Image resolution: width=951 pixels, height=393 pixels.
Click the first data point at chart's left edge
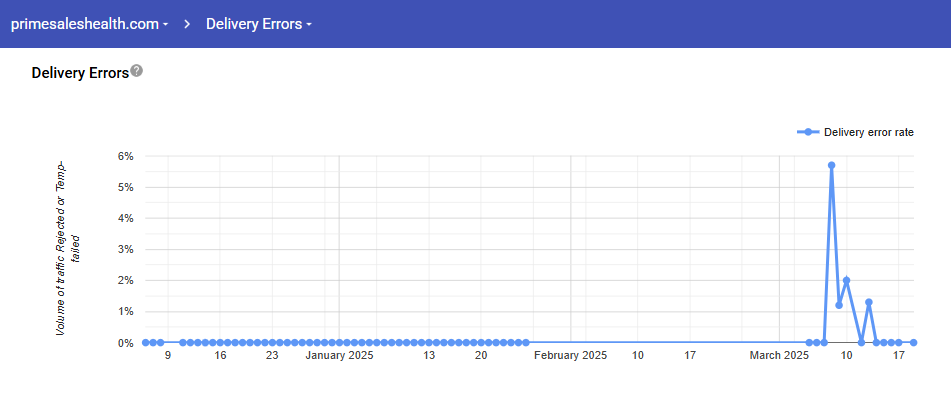tap(146, 343)
